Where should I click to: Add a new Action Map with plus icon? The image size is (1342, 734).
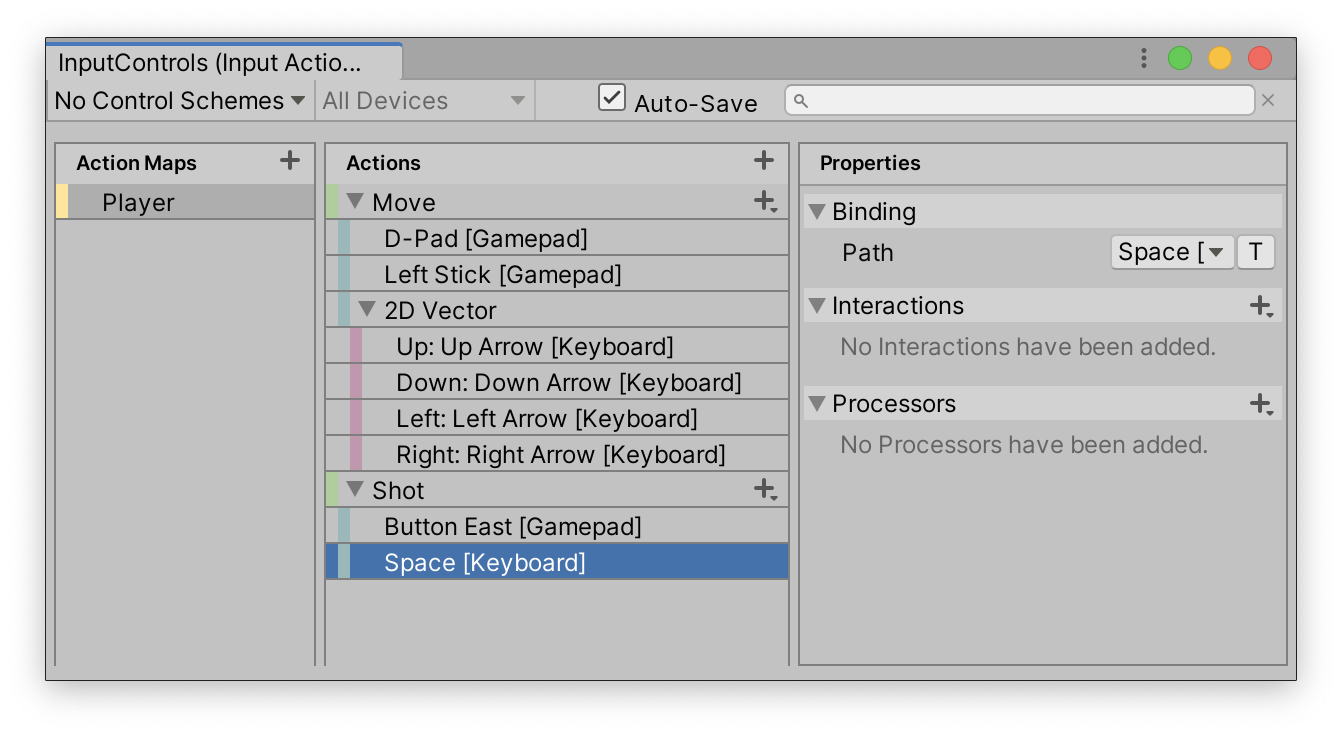(x=290, y=161)
